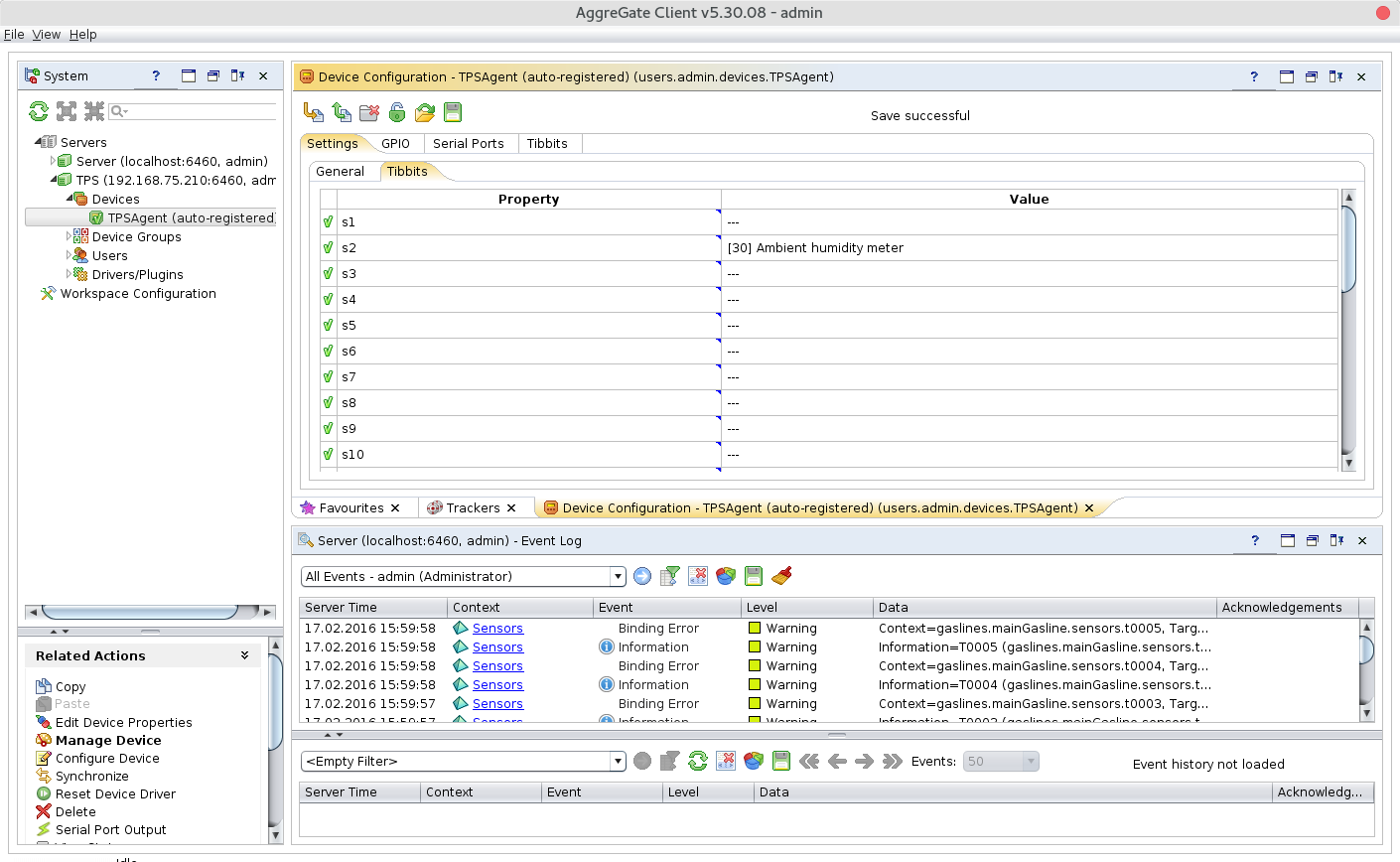Click the help question mark in Device Configuration header
The width and height of the screenshot is (1400, 862).
tap(1254, 76)
